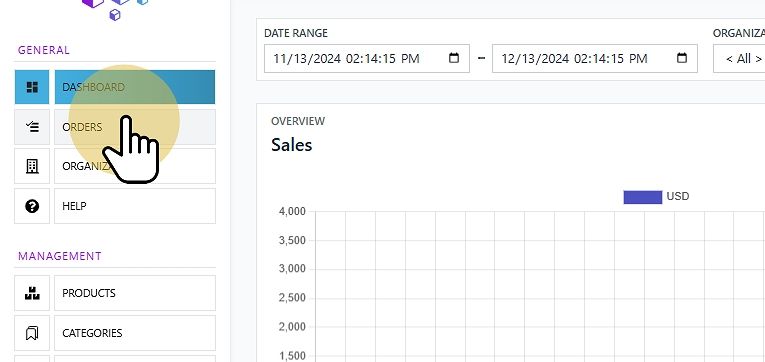
Task: Click the Organizations building icon
Action: pyautogui.click(x=32, y=166)
